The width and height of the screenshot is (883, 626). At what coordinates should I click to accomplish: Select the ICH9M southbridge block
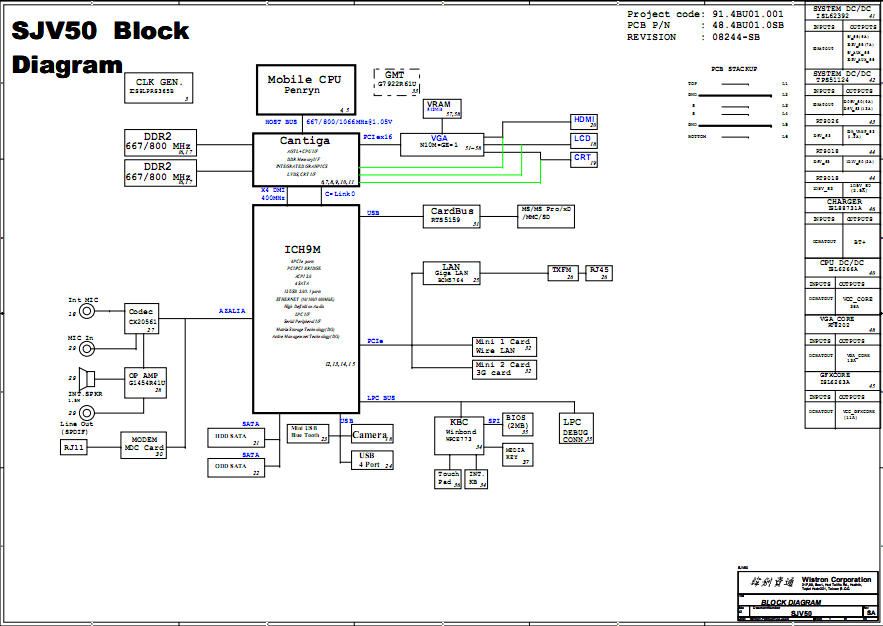306,309
